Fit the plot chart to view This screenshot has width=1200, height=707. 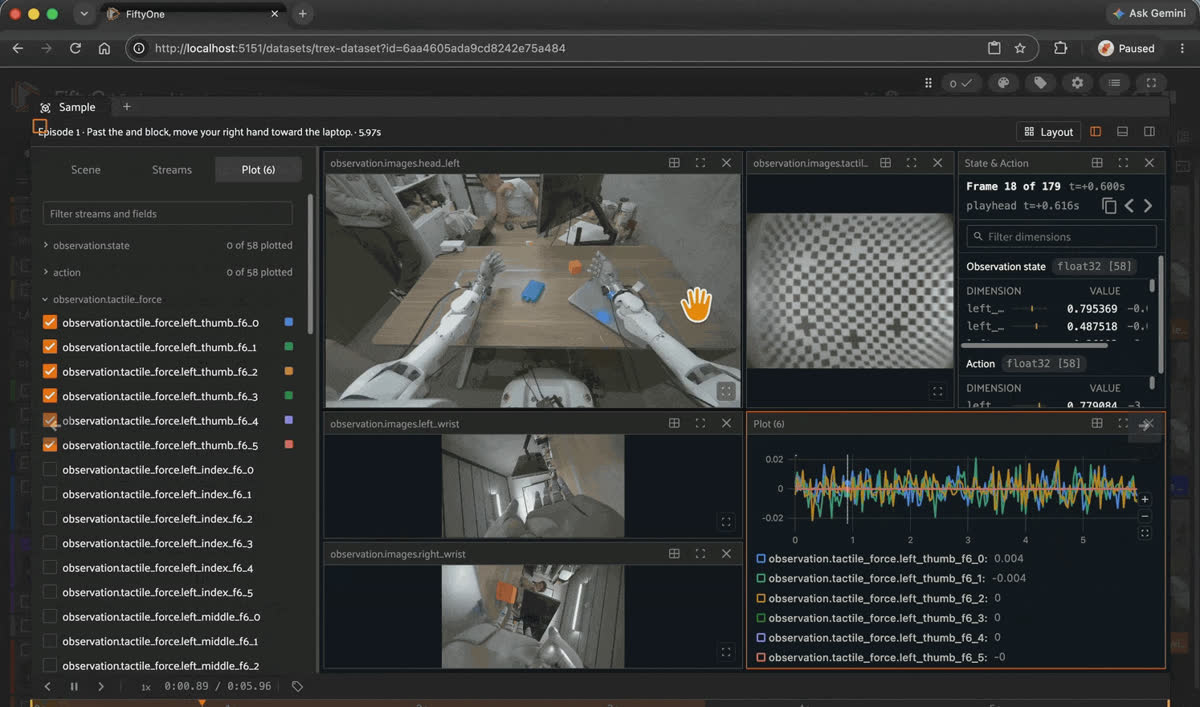1145,533
